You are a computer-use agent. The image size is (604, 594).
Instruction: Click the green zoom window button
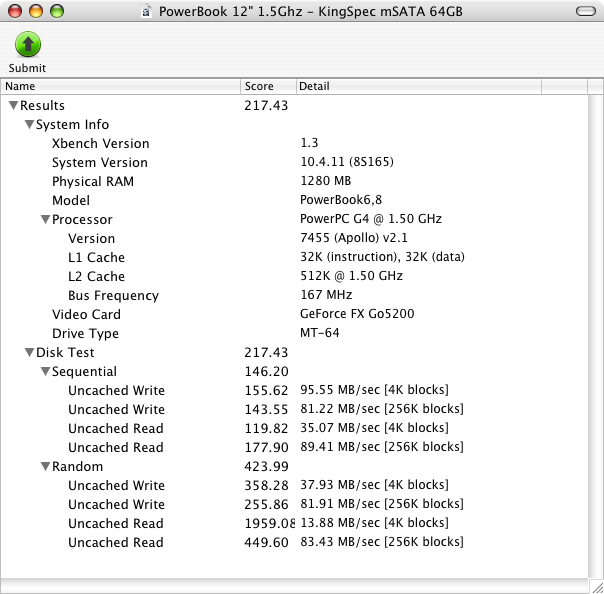pyautogui.click(x=57, y=11)
